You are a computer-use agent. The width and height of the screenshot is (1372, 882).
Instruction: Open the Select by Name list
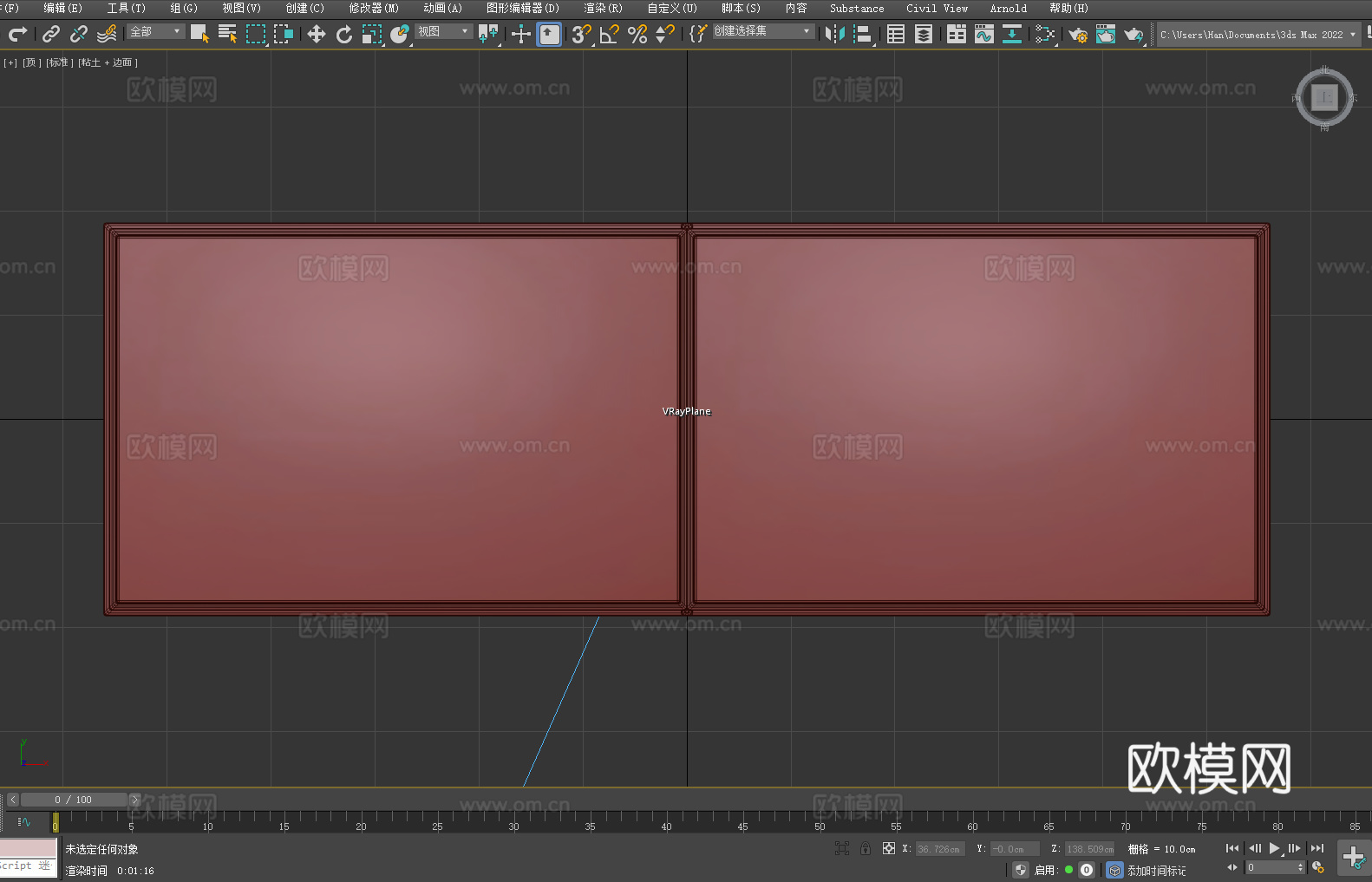[227, 34]
